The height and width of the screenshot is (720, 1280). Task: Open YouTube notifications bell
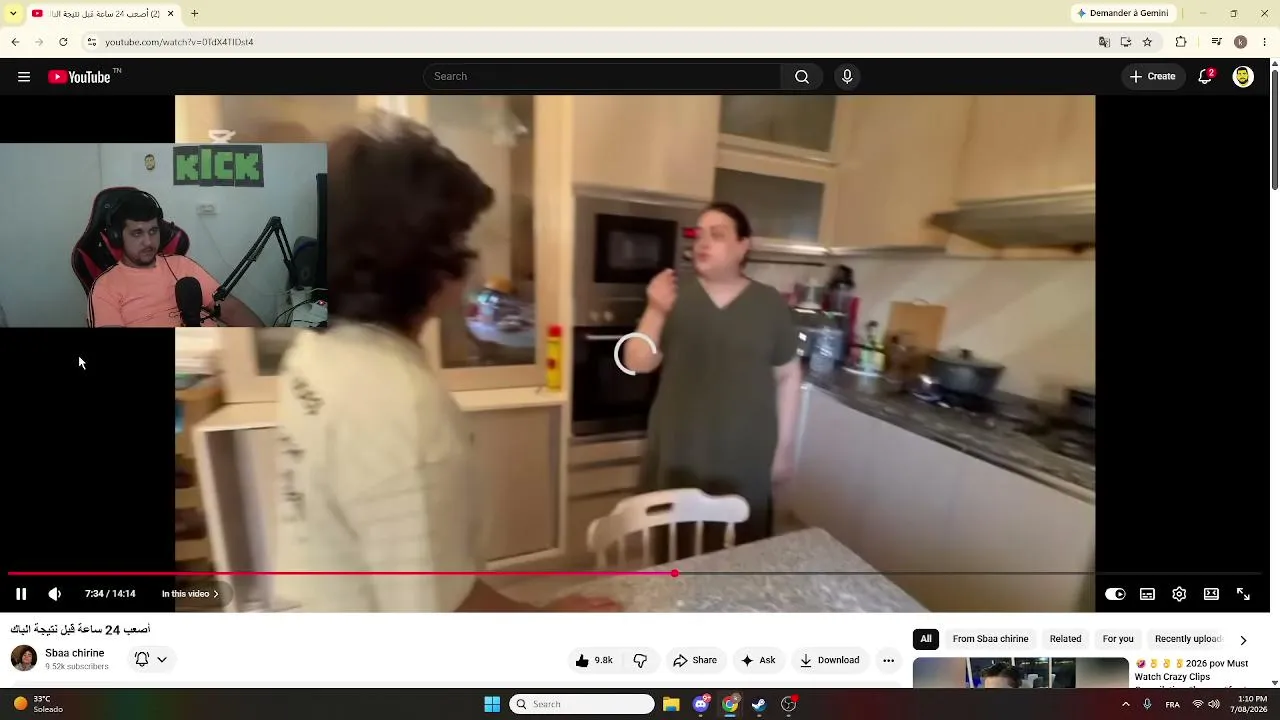pos(1206,77)
